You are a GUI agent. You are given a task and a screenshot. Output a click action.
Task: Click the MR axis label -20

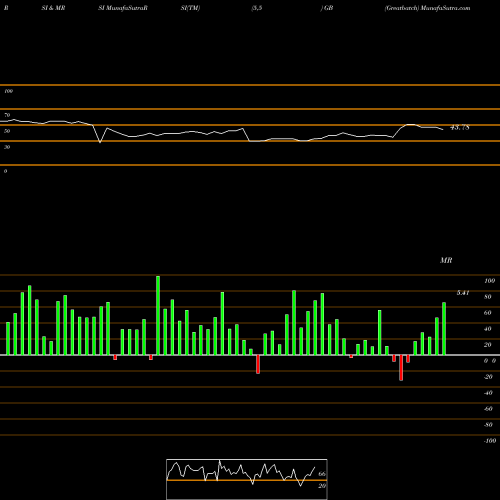click(x=488, y=377)
